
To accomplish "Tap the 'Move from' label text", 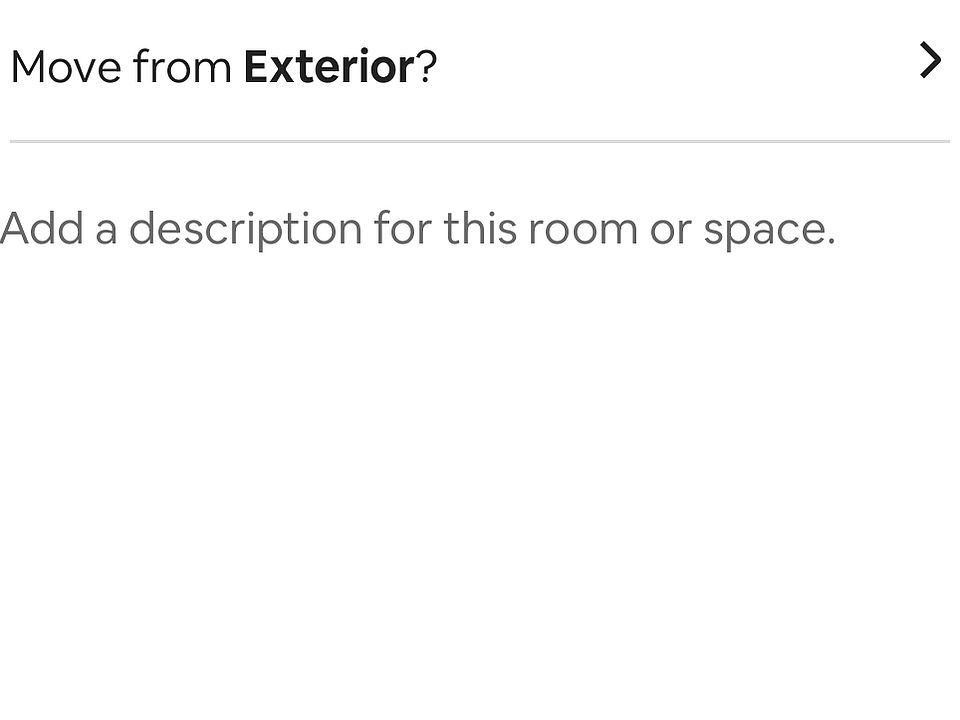I will (x=121, y=66).
